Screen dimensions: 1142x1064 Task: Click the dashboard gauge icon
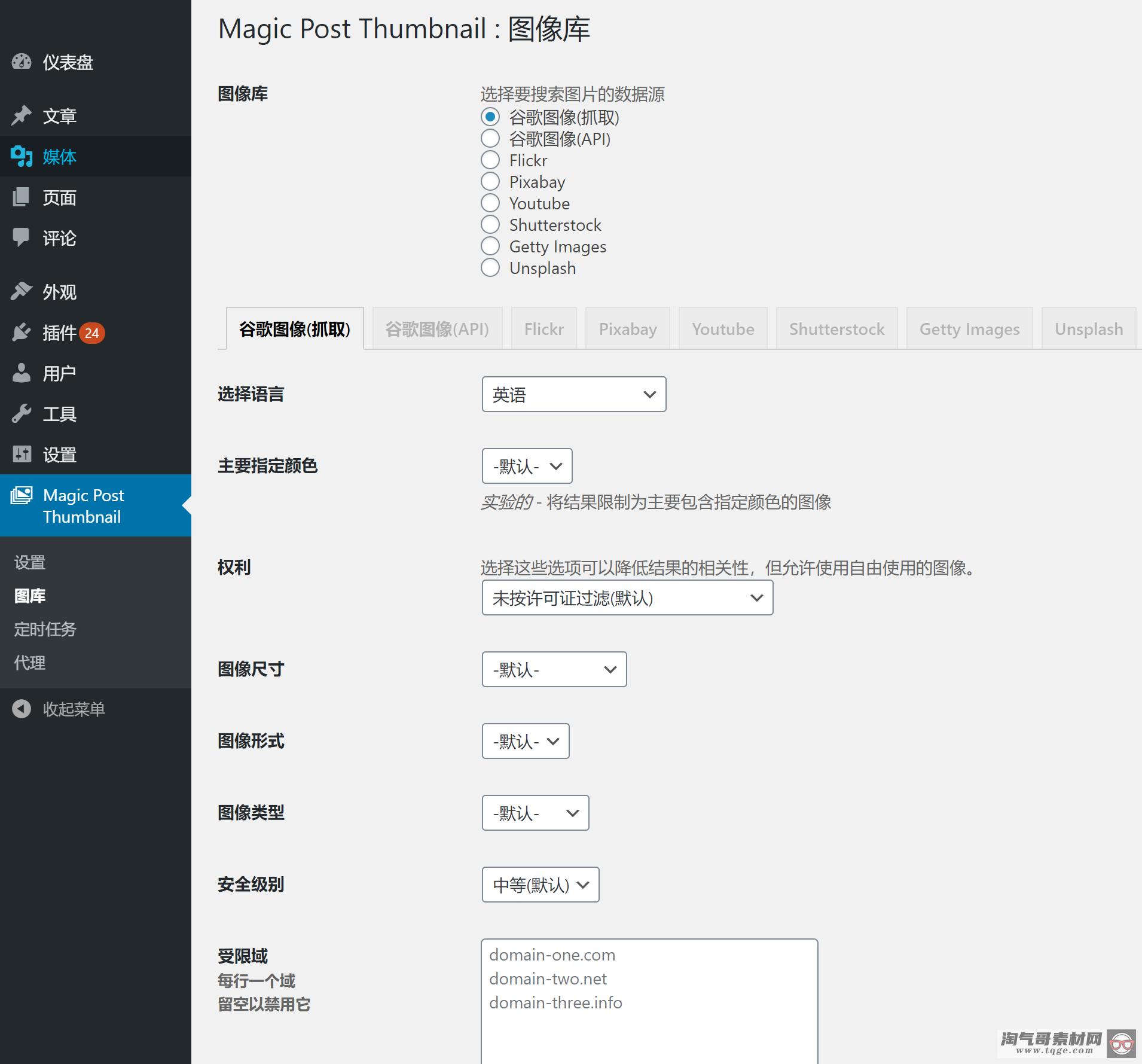click(x=22, y=62)
